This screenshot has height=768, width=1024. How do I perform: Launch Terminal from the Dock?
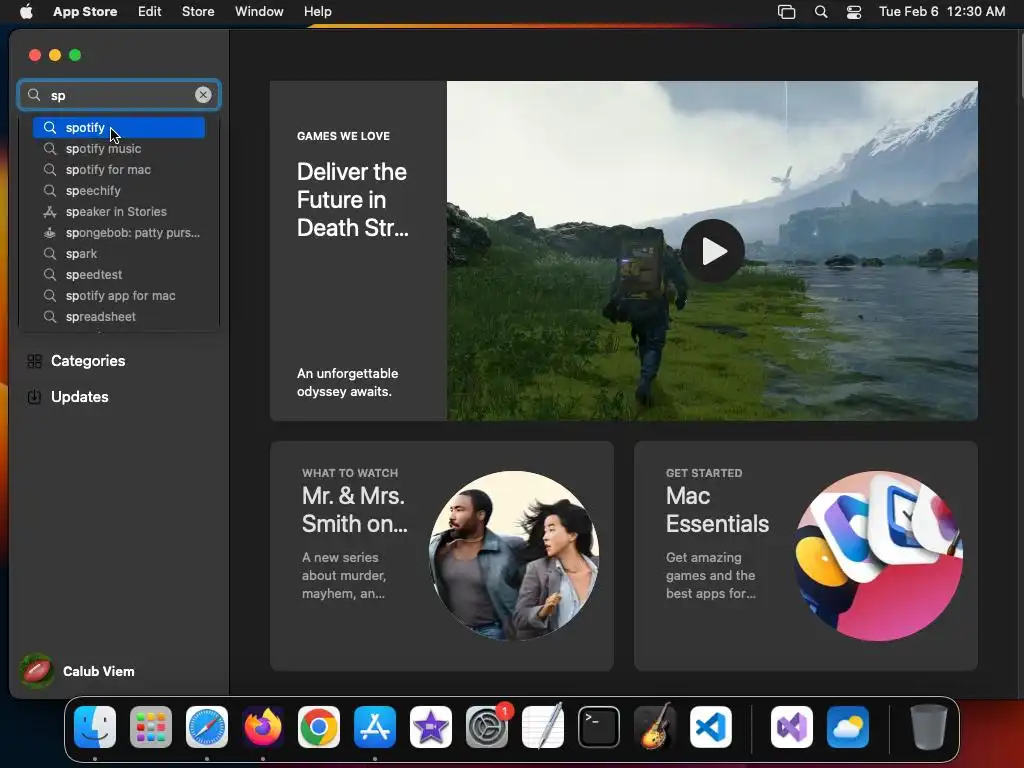[x=599, y=727]
